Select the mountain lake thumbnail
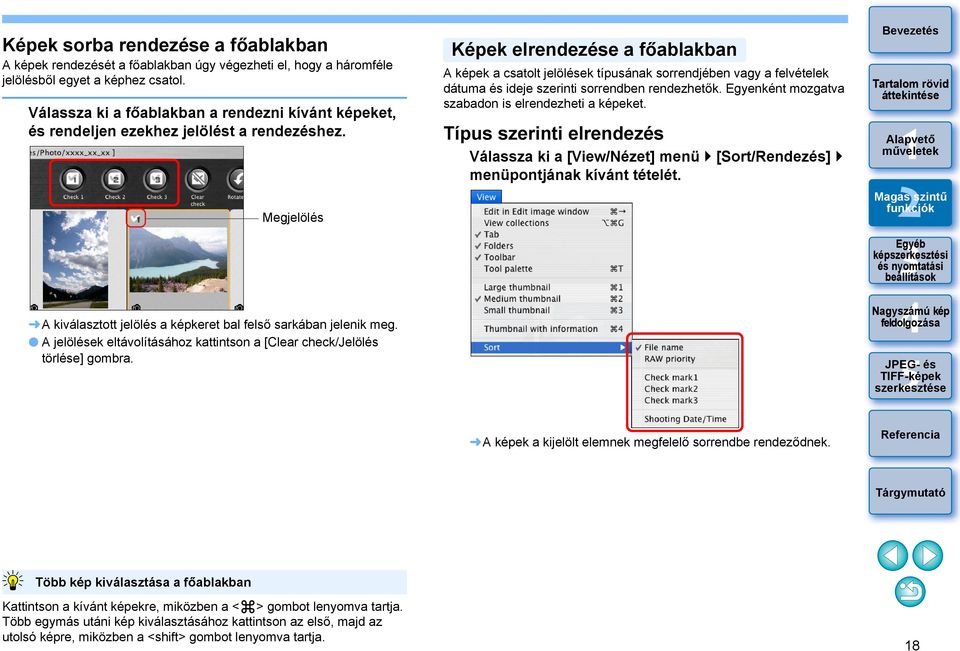 (178, 260)
